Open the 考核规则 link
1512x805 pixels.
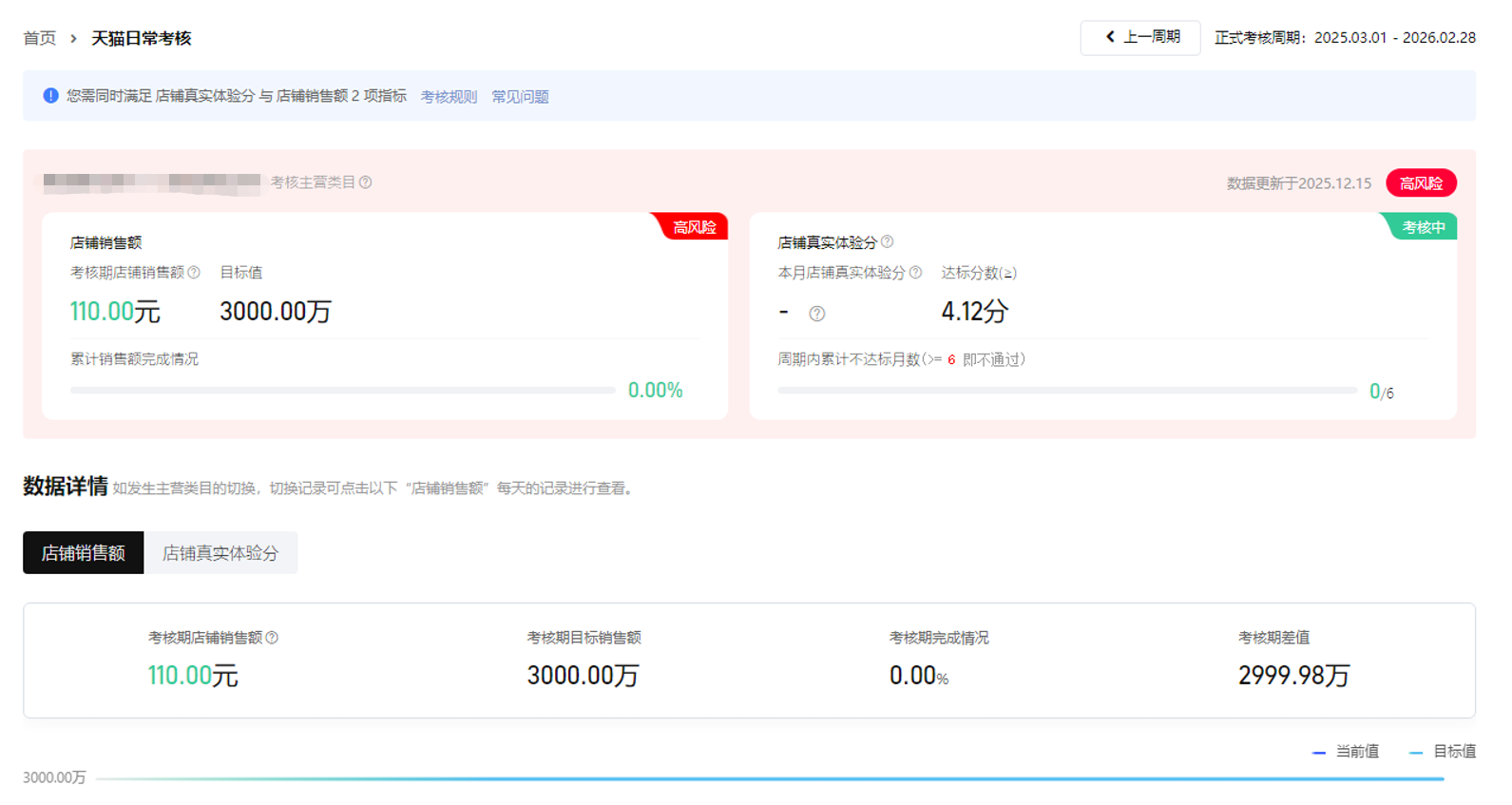(x=449, y=97)
